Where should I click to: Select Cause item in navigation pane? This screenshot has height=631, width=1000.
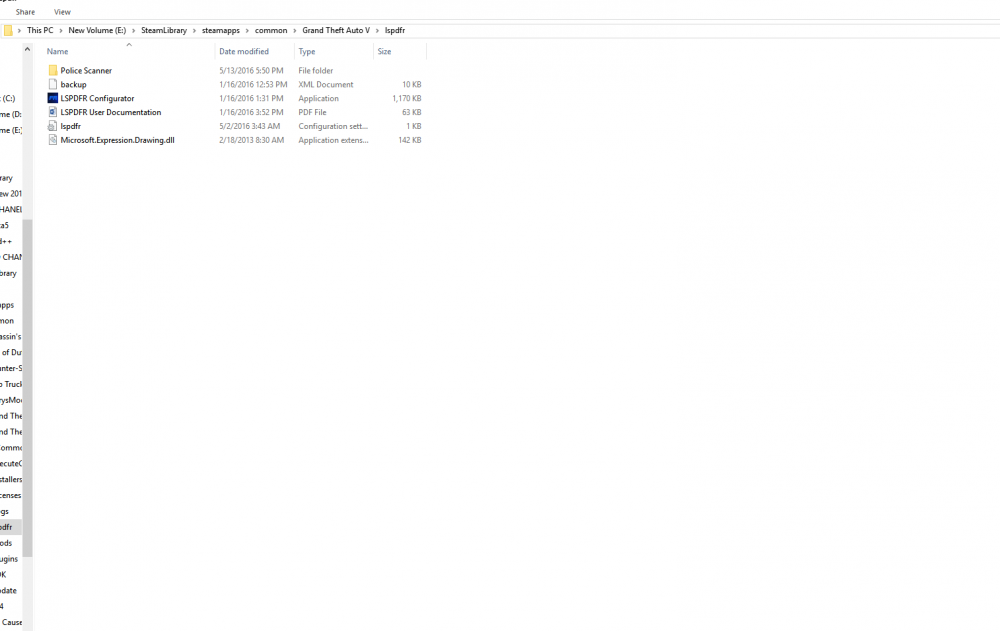(x=11, y=622)
